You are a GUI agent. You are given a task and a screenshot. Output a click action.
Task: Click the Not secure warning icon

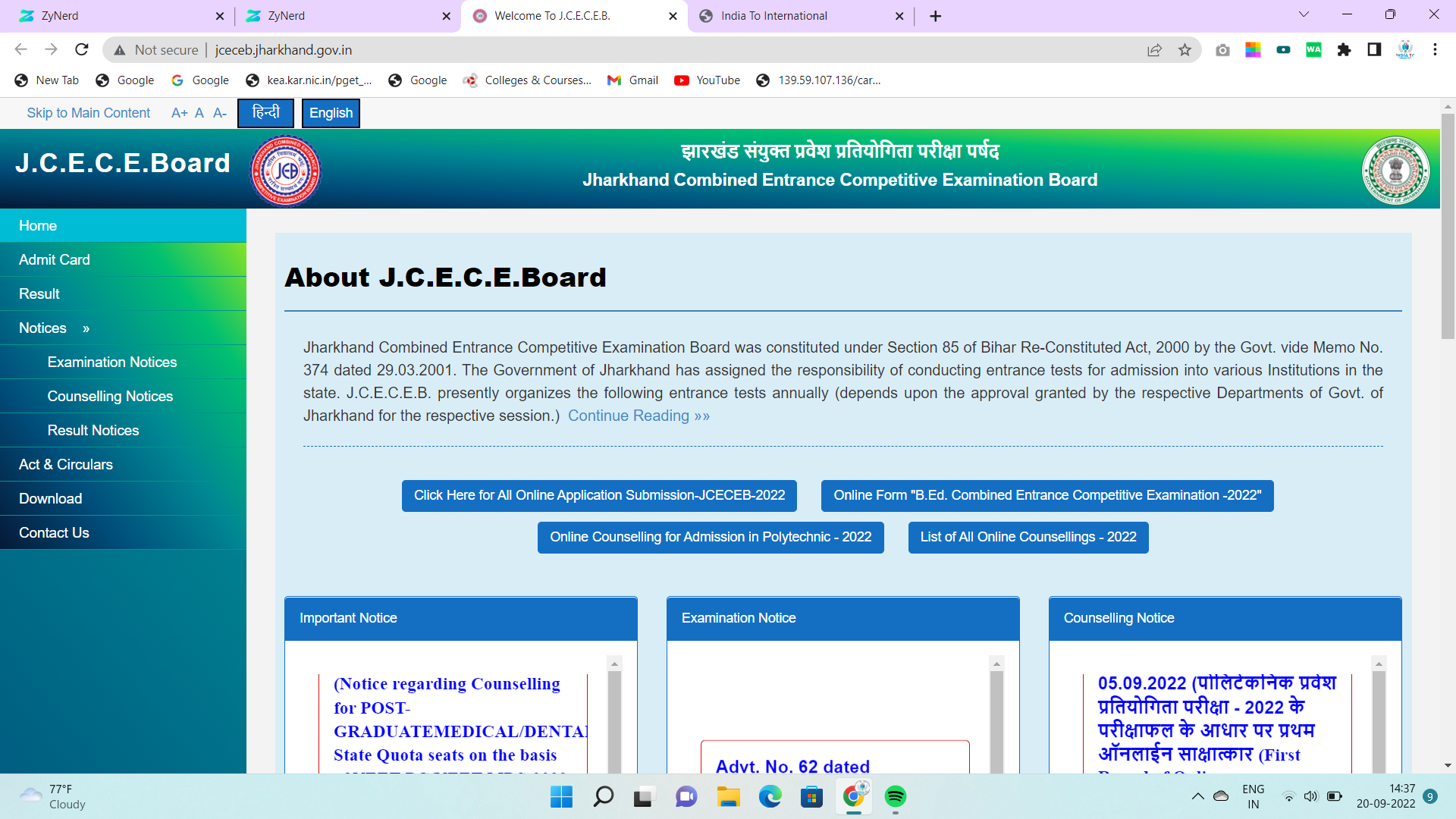tap(119, 50)
